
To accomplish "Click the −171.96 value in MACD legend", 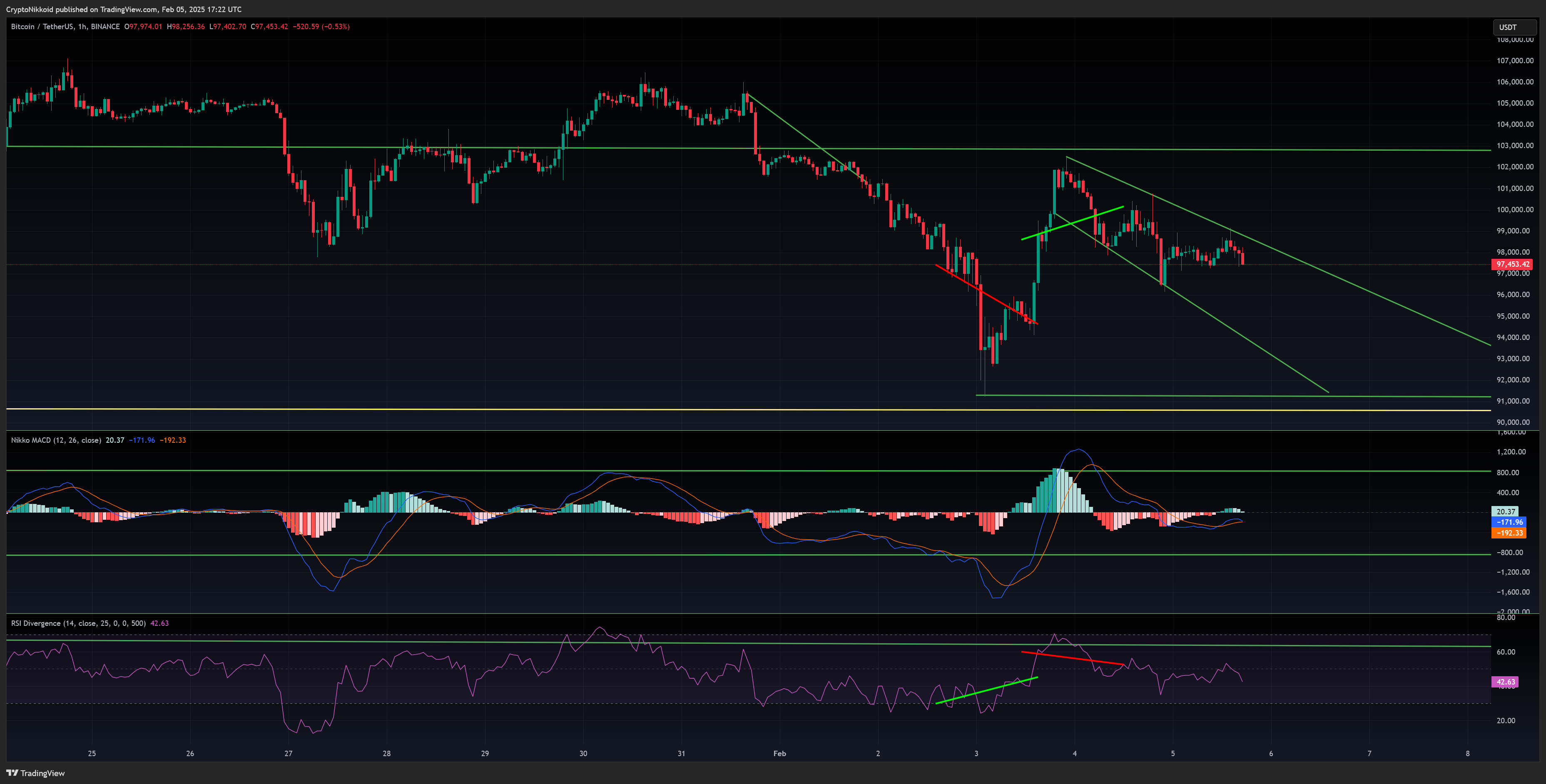I will 142,440.
